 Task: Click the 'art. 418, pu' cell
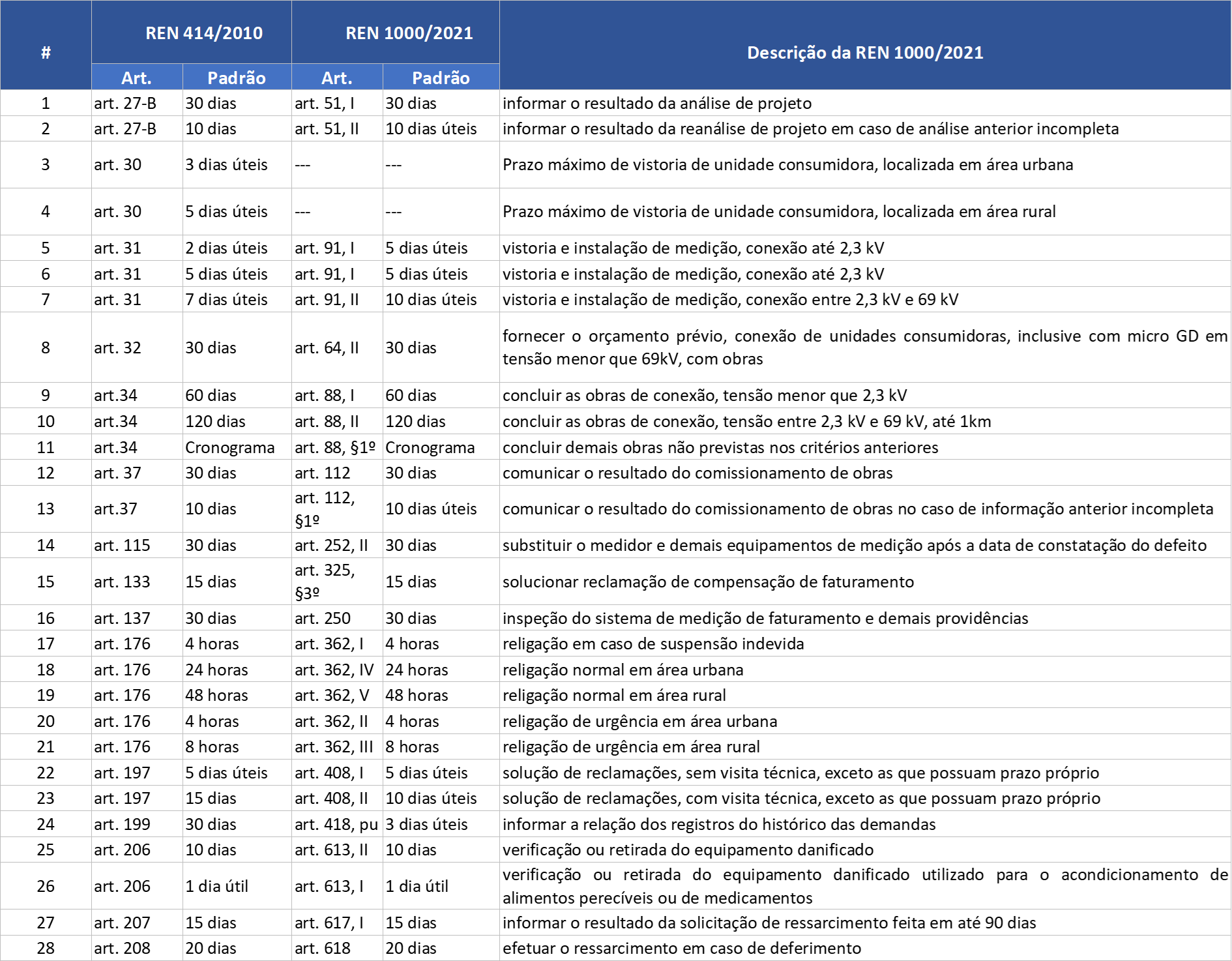click(x=336, y=824)
